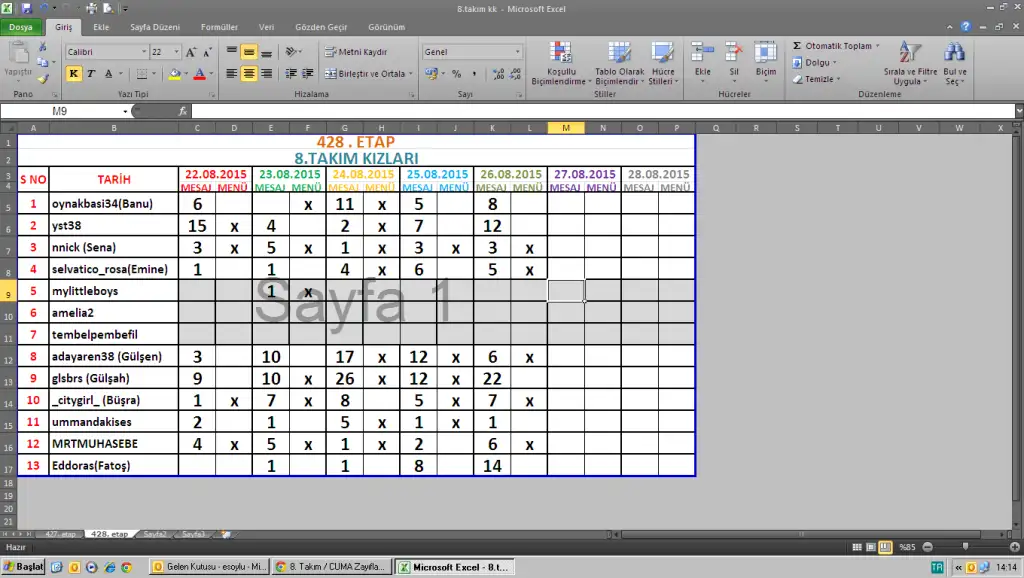Expand Birleştir ve Ortala dropdown arrow

coord(410,74)
